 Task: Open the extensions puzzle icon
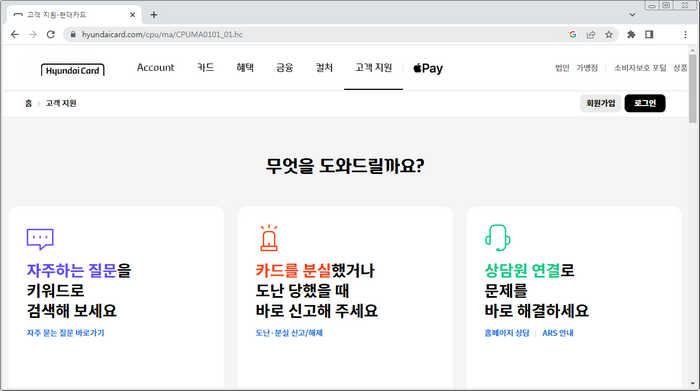pyautogui.click(x=631, y=34)
